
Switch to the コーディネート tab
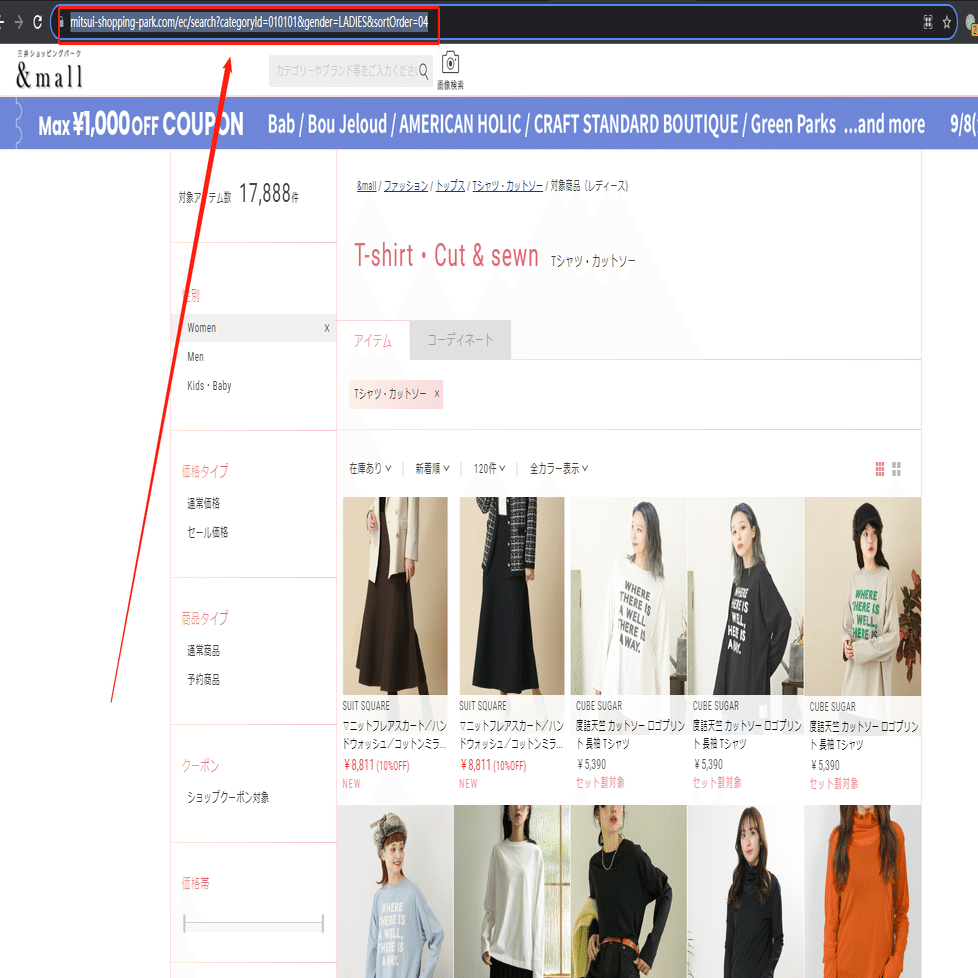tap(460, 340)
